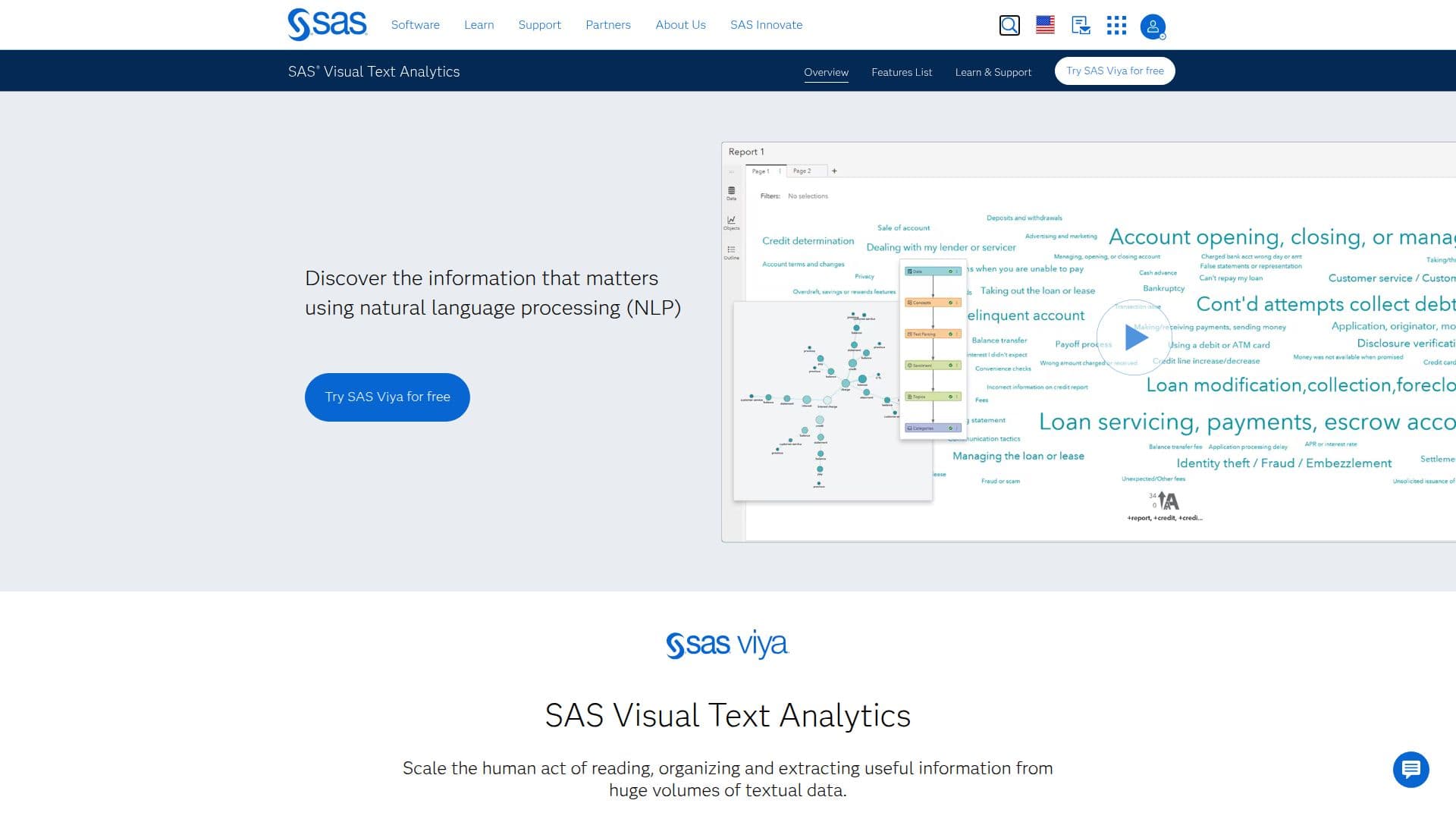1456x819 pixels.
Task: Open the US flag region selector
Action: pyautogui.click(x=1045, y=25)
